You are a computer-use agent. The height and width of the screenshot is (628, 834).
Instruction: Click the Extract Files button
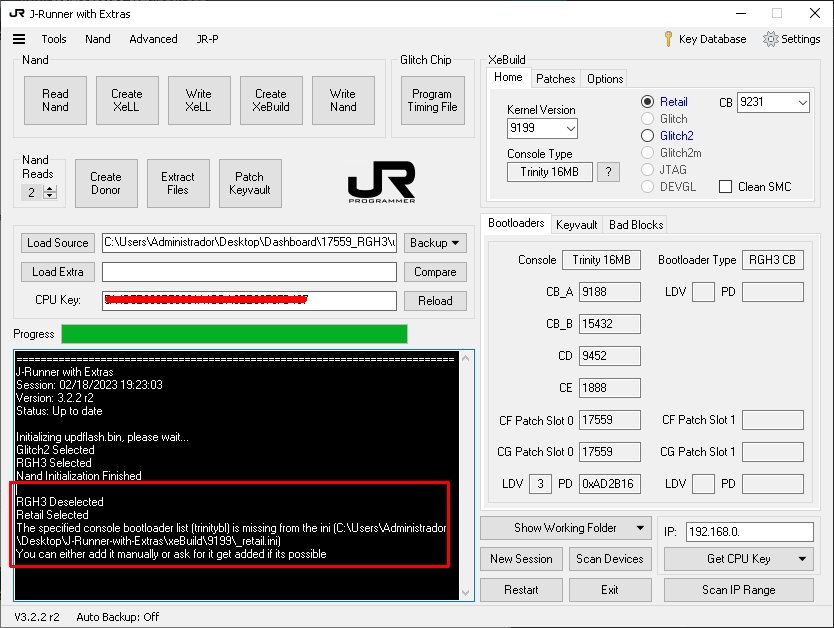(x=178, y=183)
